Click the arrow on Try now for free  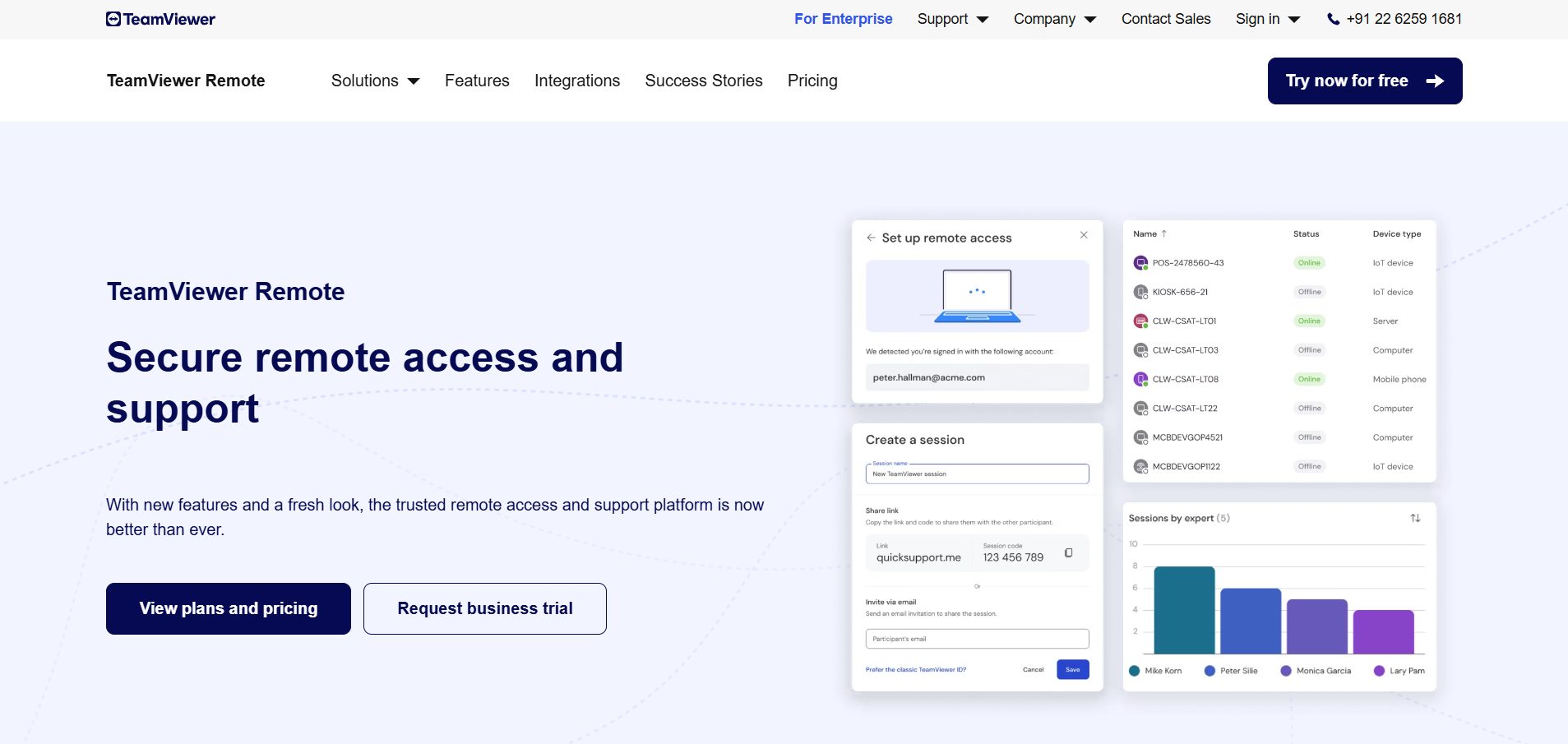(x=1435, y=81)
